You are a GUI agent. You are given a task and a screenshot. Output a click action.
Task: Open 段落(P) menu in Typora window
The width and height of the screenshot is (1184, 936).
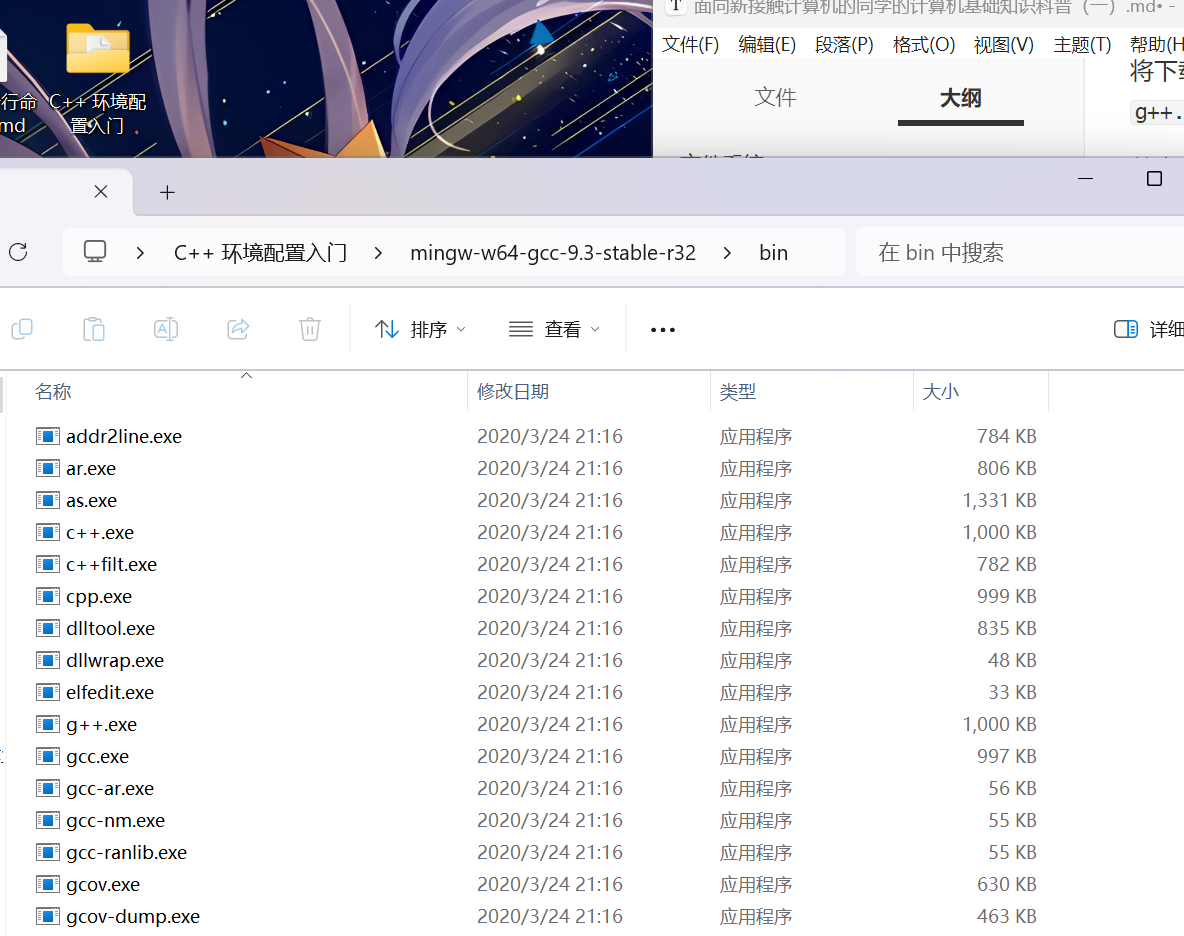pyautogui.click(x=844, y=45)
